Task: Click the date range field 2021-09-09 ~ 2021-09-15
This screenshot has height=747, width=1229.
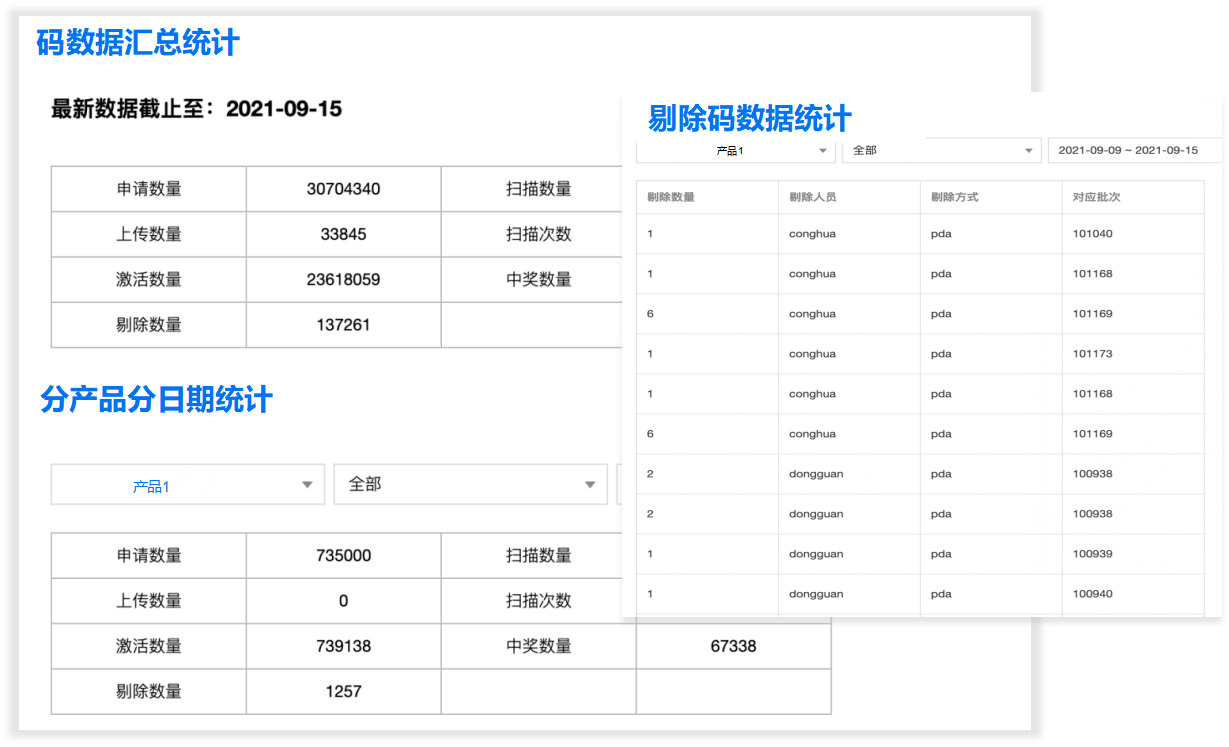Action: coord(1128,150)
